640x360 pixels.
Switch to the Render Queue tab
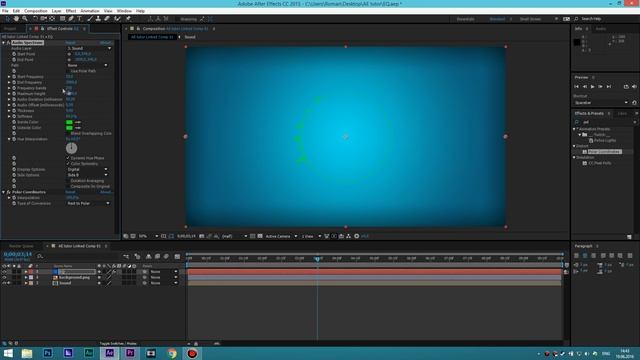click(x=21, y=246)
